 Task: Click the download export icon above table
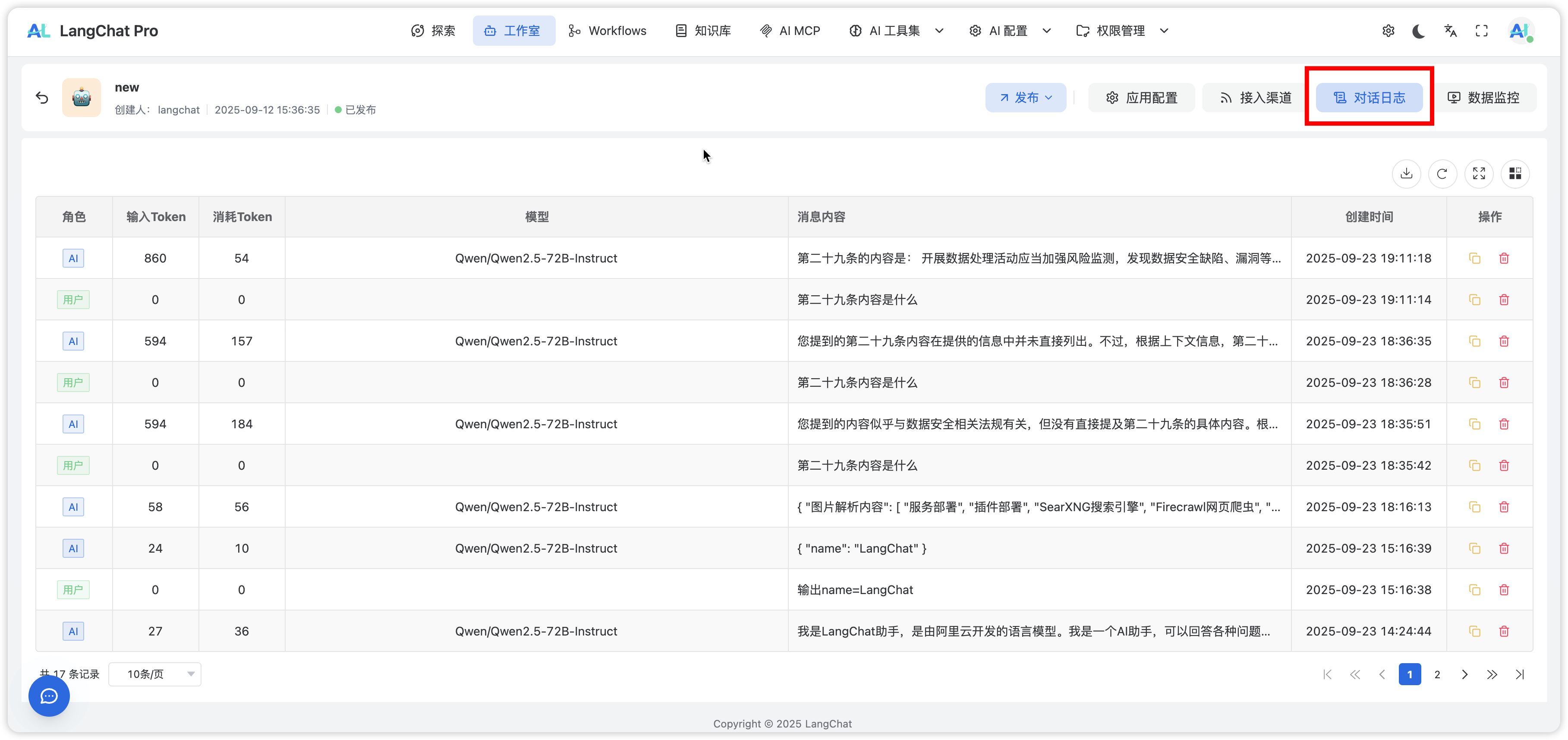pos(1406,174)
